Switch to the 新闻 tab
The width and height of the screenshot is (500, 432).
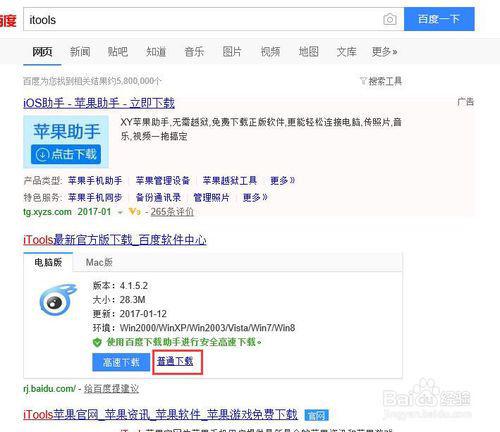[x=80, y=52]
